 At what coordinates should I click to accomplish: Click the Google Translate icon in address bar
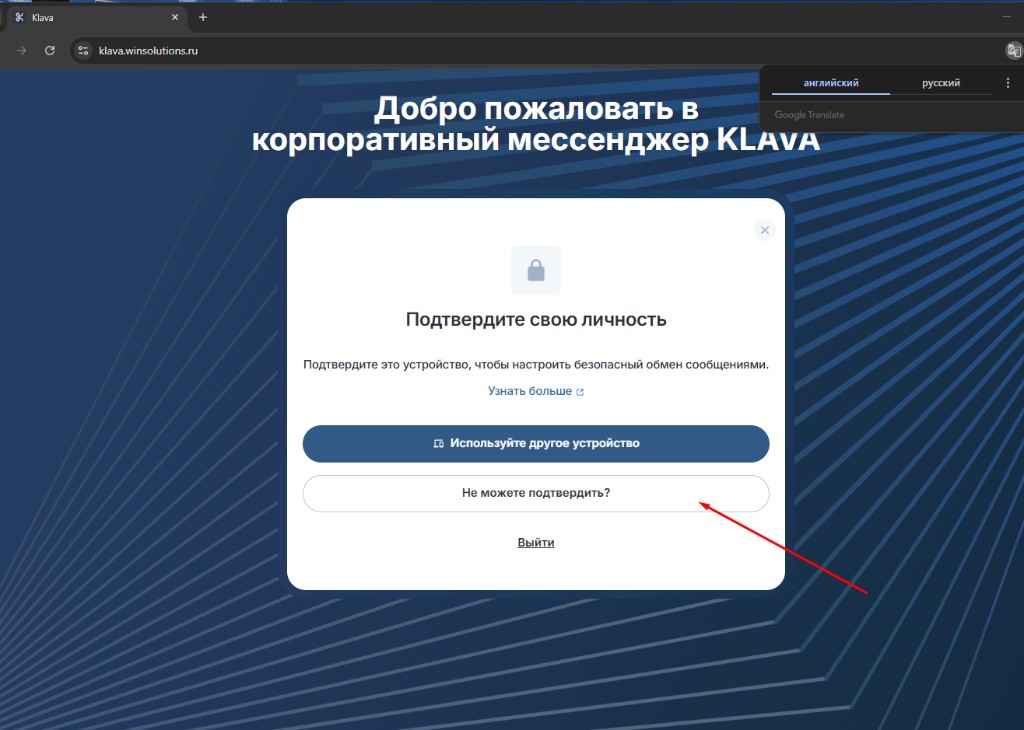pos(1013,50)
